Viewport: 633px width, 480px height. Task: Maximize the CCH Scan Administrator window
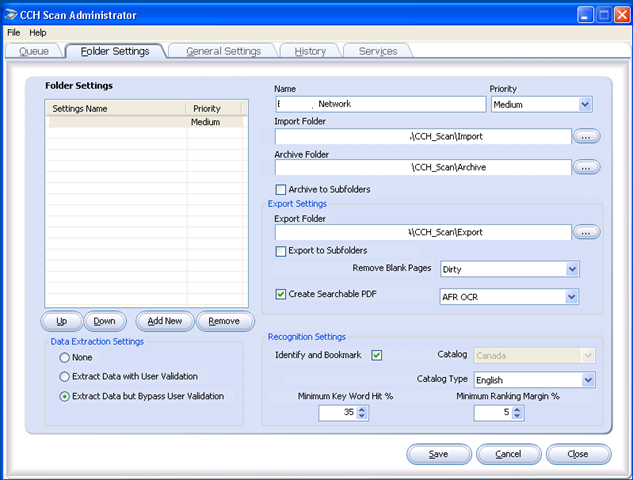point(604,15)
